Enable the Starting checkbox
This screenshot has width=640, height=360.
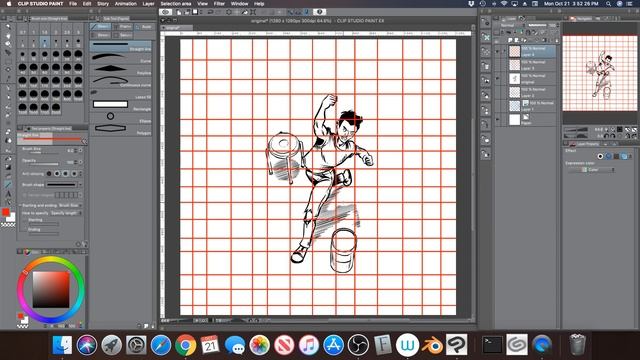click(x=25, y=220)
